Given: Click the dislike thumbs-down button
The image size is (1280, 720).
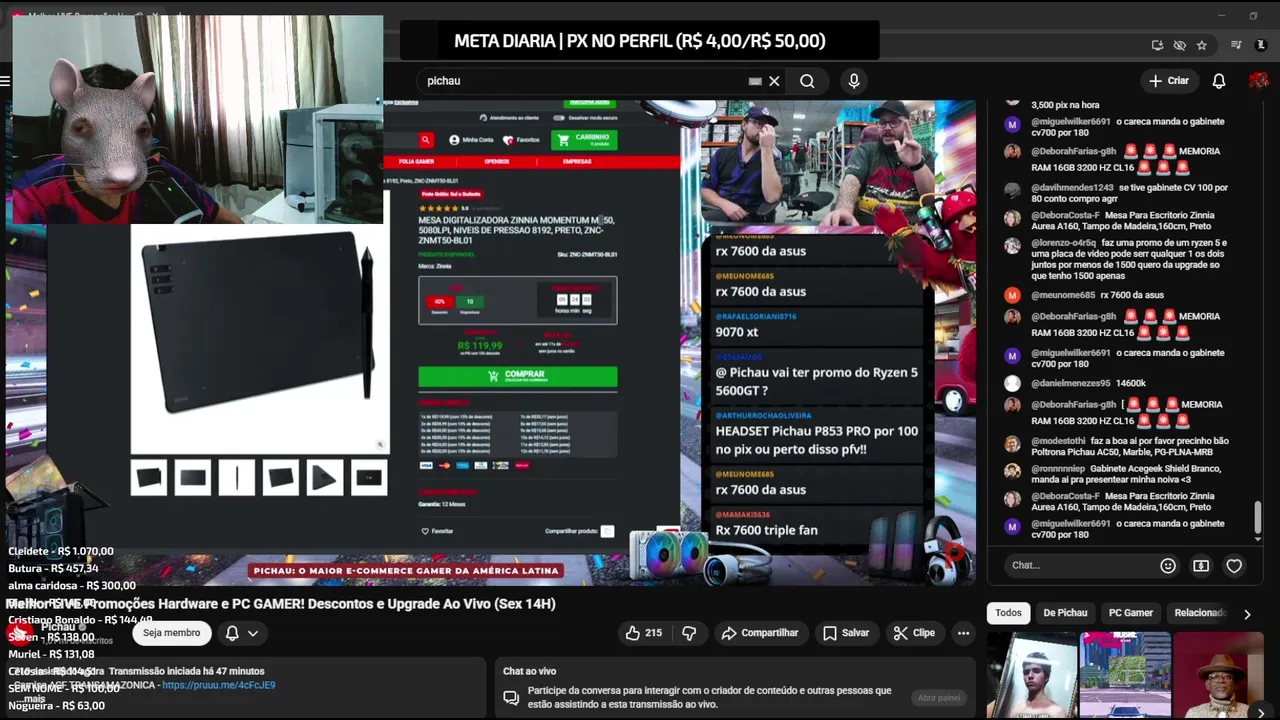Looking at the screenshot, I should click(x=689, y=633).
